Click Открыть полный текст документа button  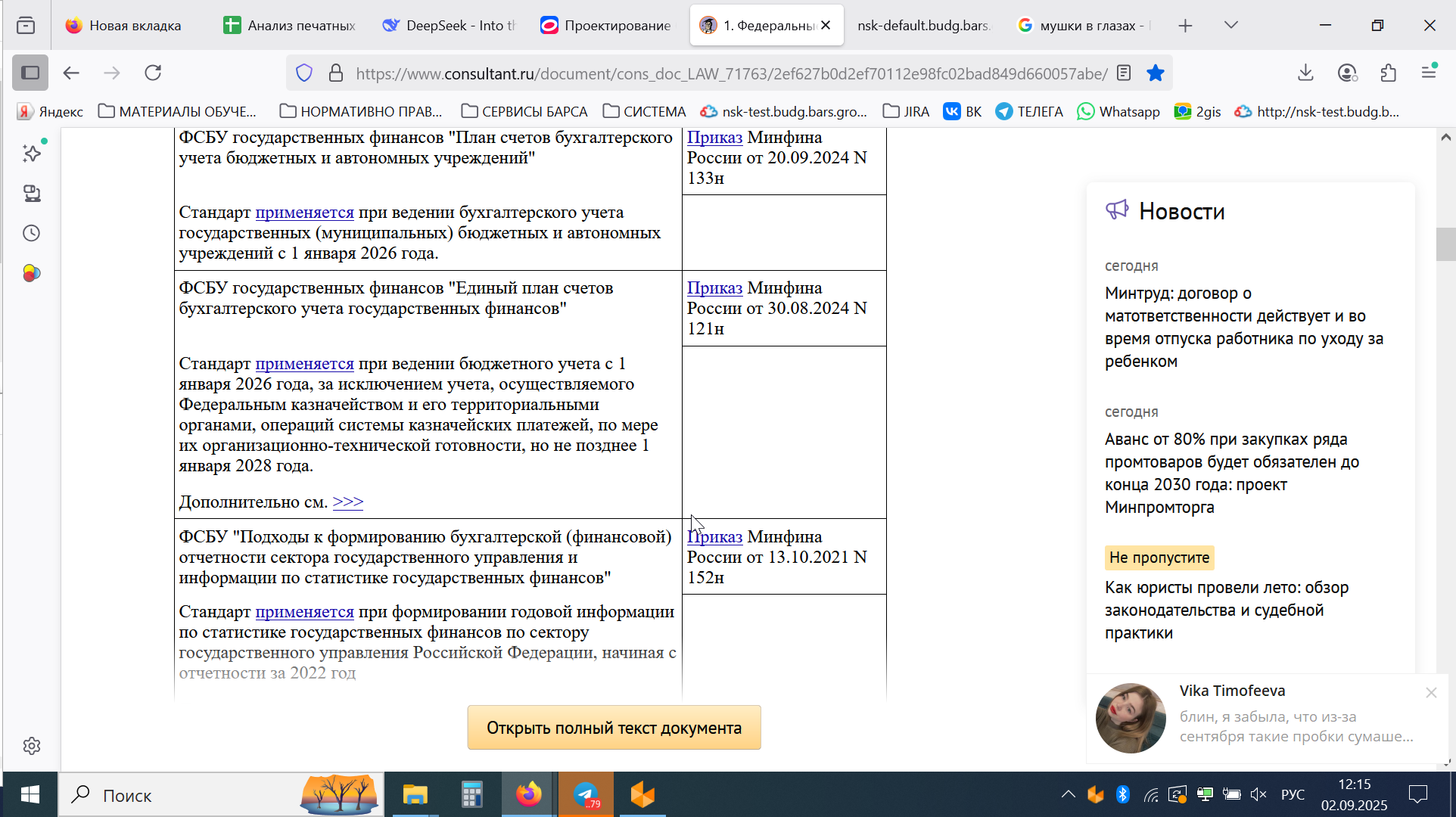(x=614, y=728)
